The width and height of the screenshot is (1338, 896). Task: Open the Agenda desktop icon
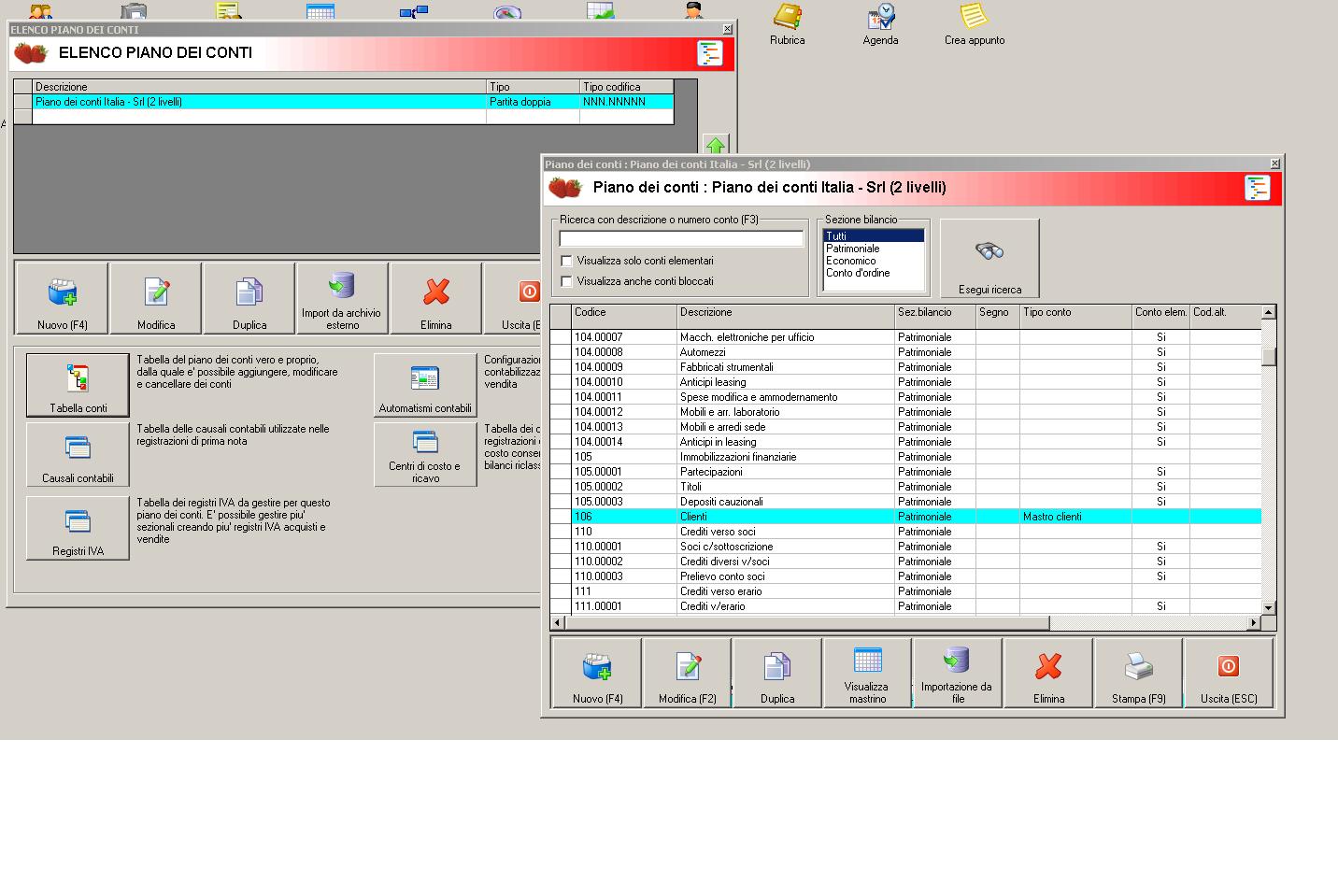(x=880, y=23)
